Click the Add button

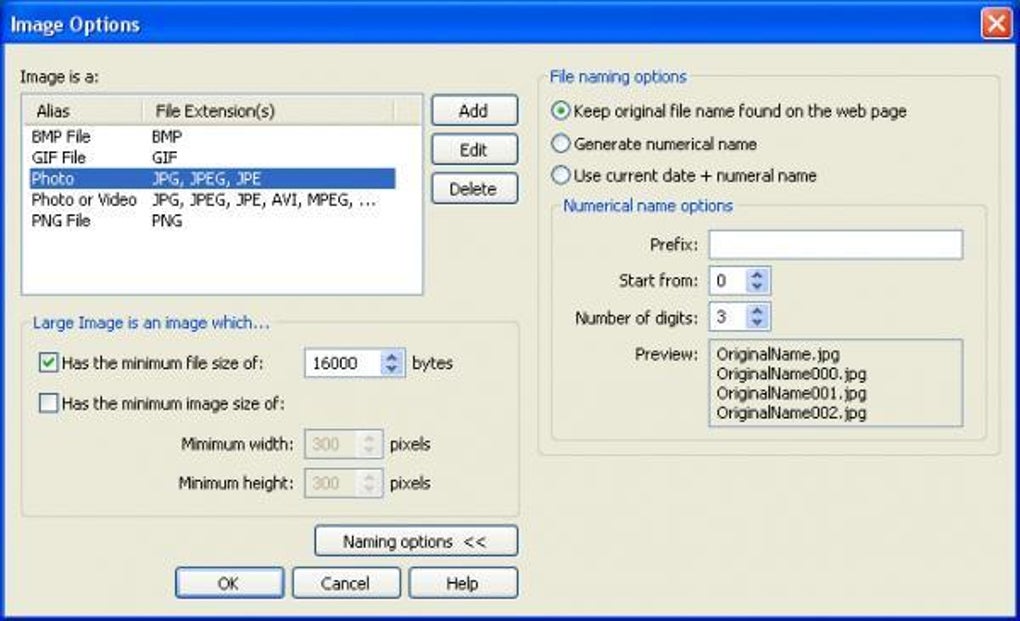(x=474, y=111)
